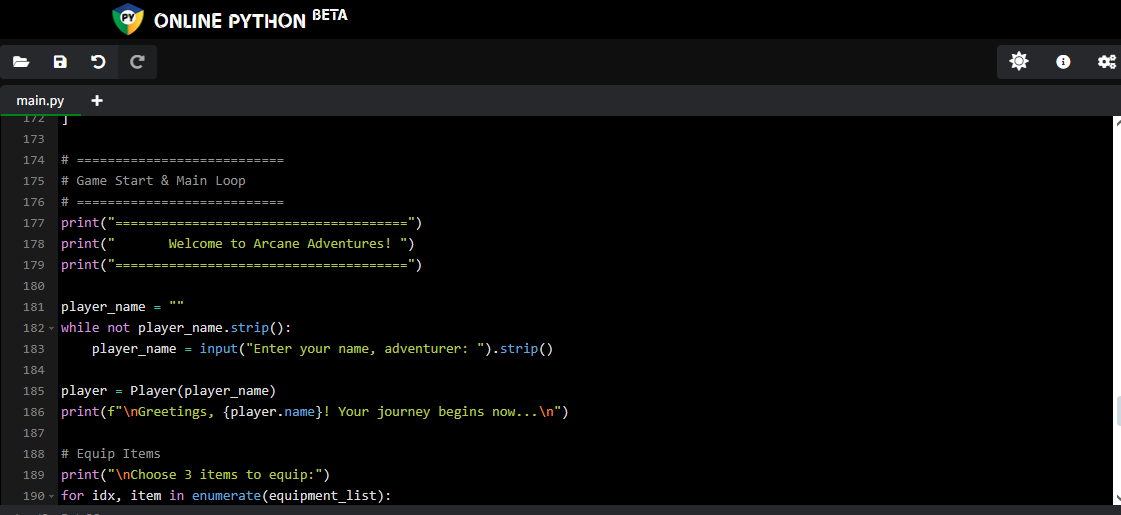Image resolution: width=1121 pixels, height=515 pixels.
Task: Click empty line number 180 in gutter
Action: [34, 286]
